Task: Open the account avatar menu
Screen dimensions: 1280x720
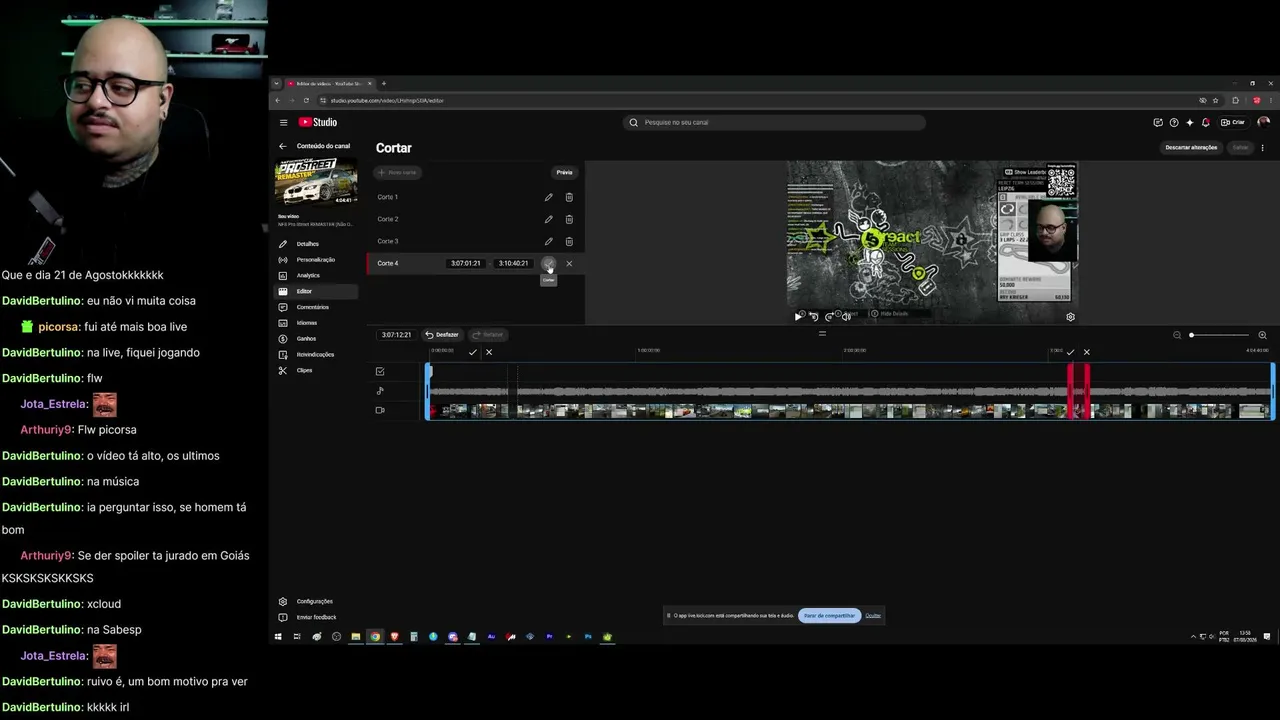Action: 1263,122
